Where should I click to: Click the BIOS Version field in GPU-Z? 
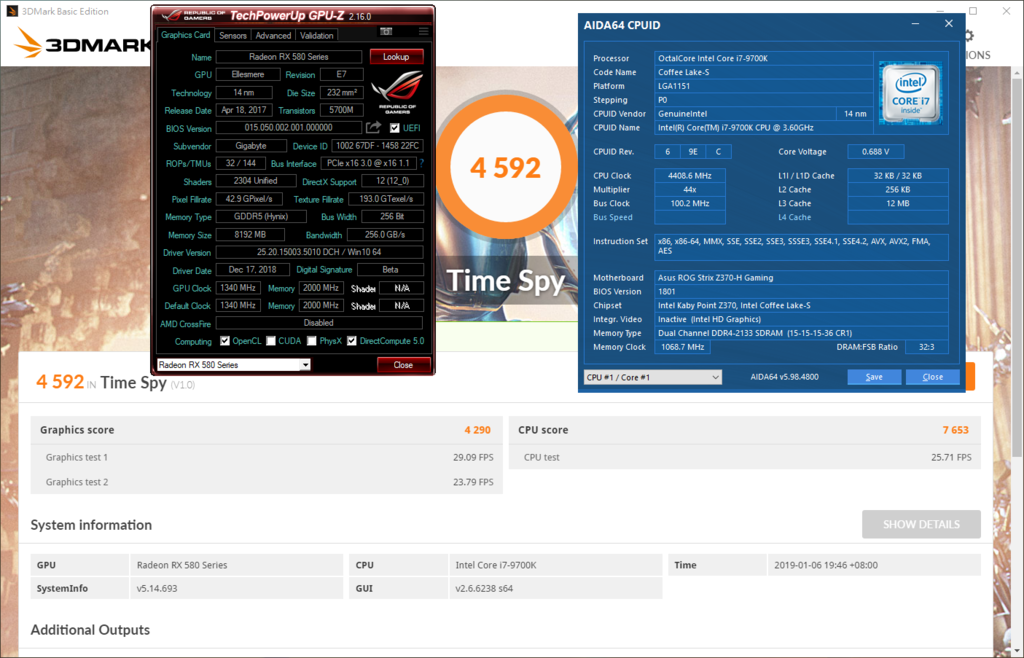click(289, 128)
